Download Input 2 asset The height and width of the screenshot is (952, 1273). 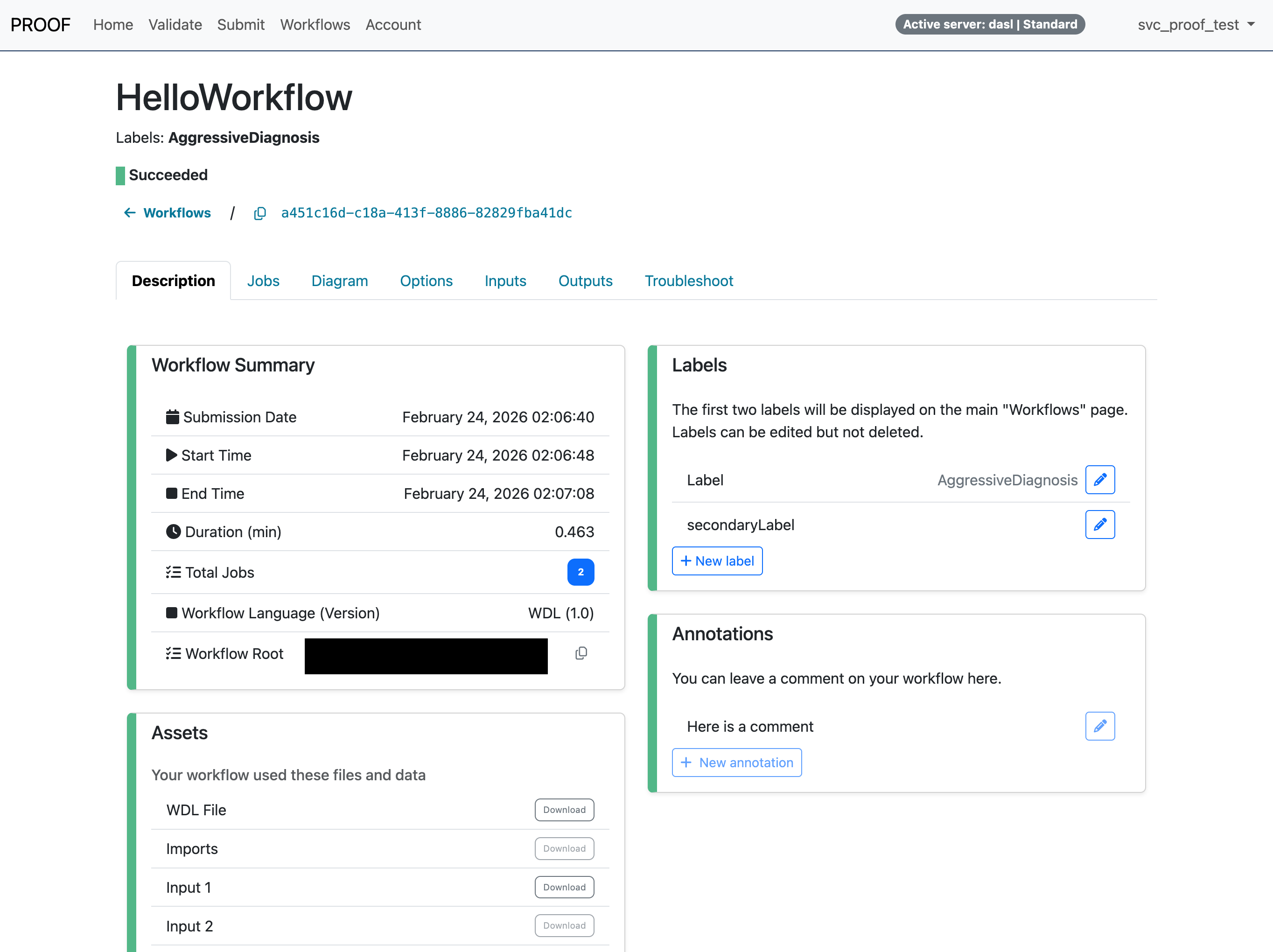click(x=564, y=925)
